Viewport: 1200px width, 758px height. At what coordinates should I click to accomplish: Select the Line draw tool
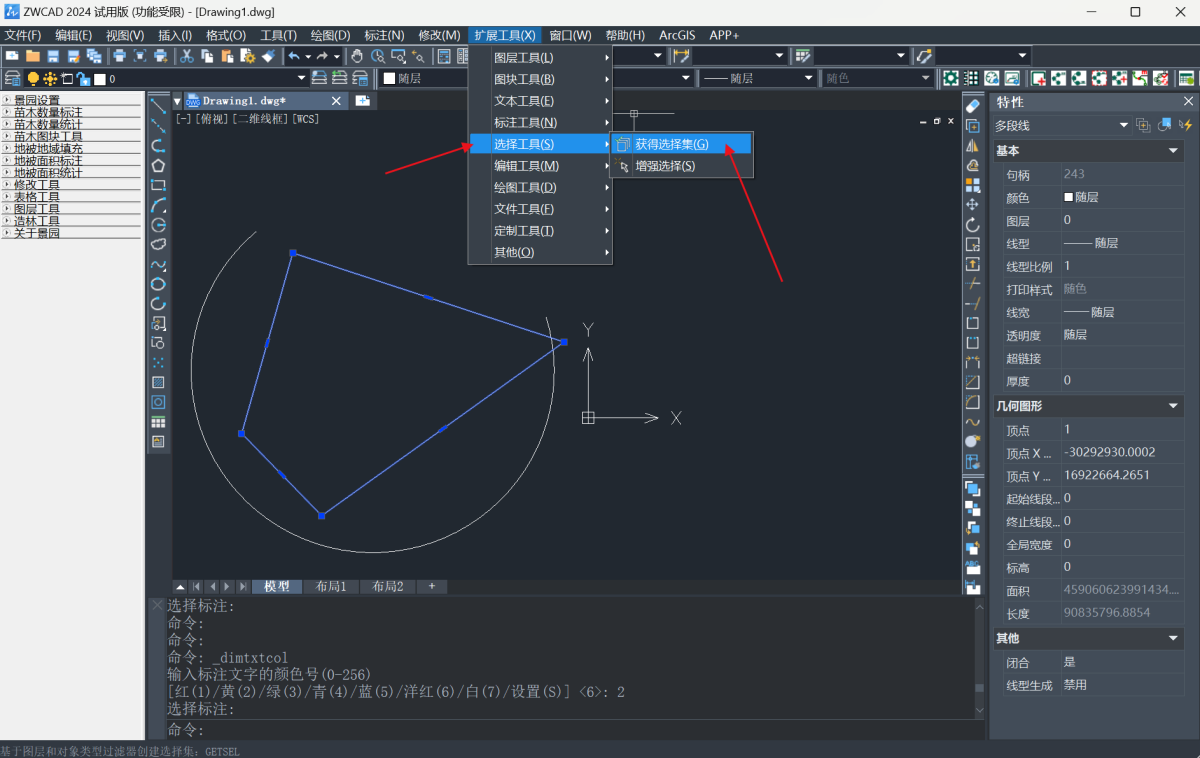click(x=158, y=105)
